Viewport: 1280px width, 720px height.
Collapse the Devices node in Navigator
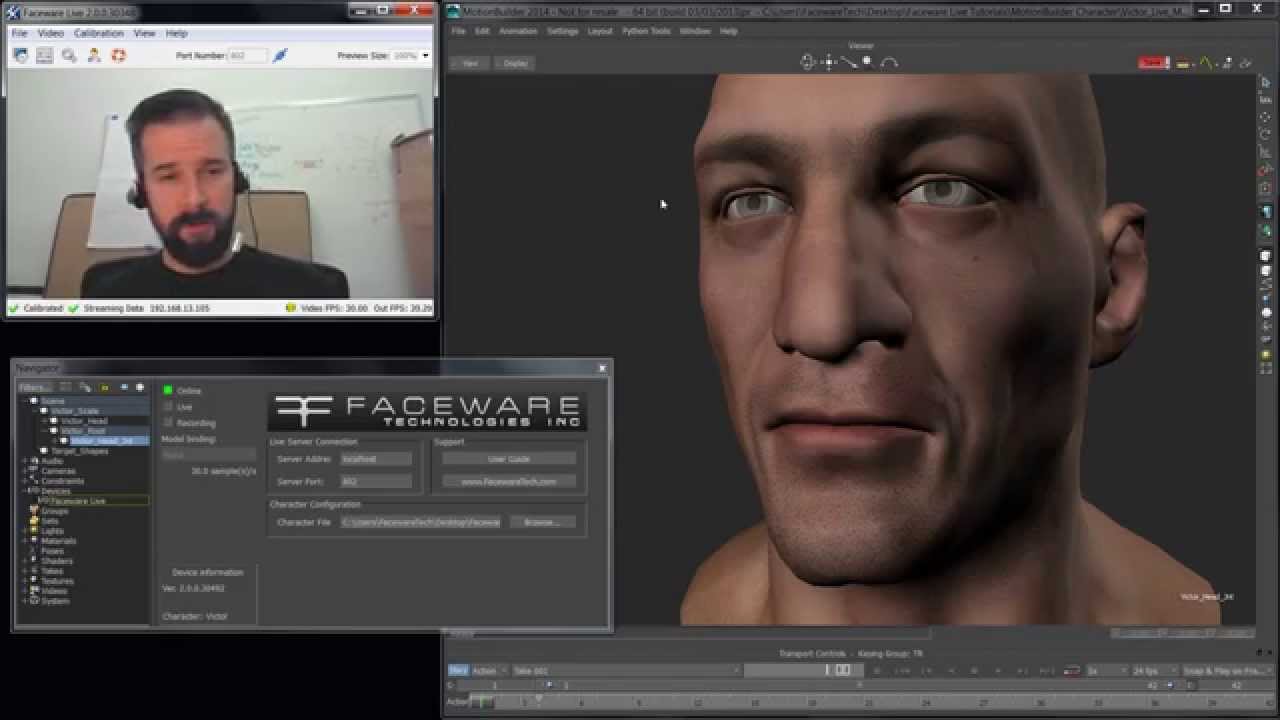pos(25,491)
